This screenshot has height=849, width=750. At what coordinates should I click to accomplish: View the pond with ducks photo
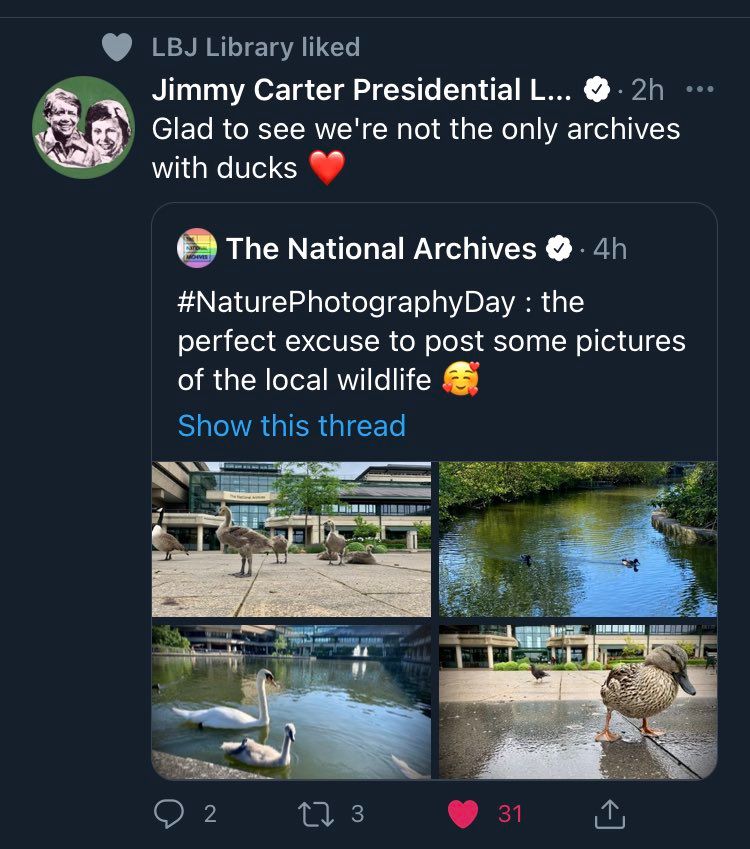coord(578,539)
